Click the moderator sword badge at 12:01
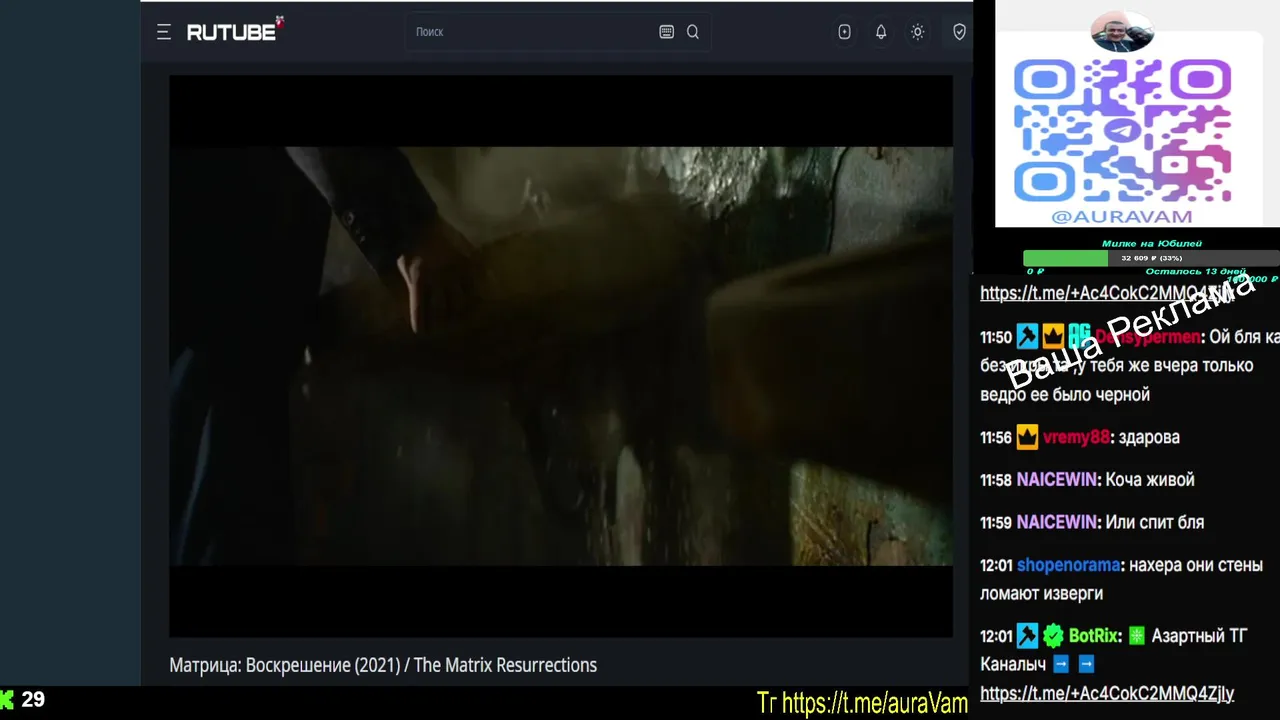1280x720 pixels. (x=1027, y=635)
